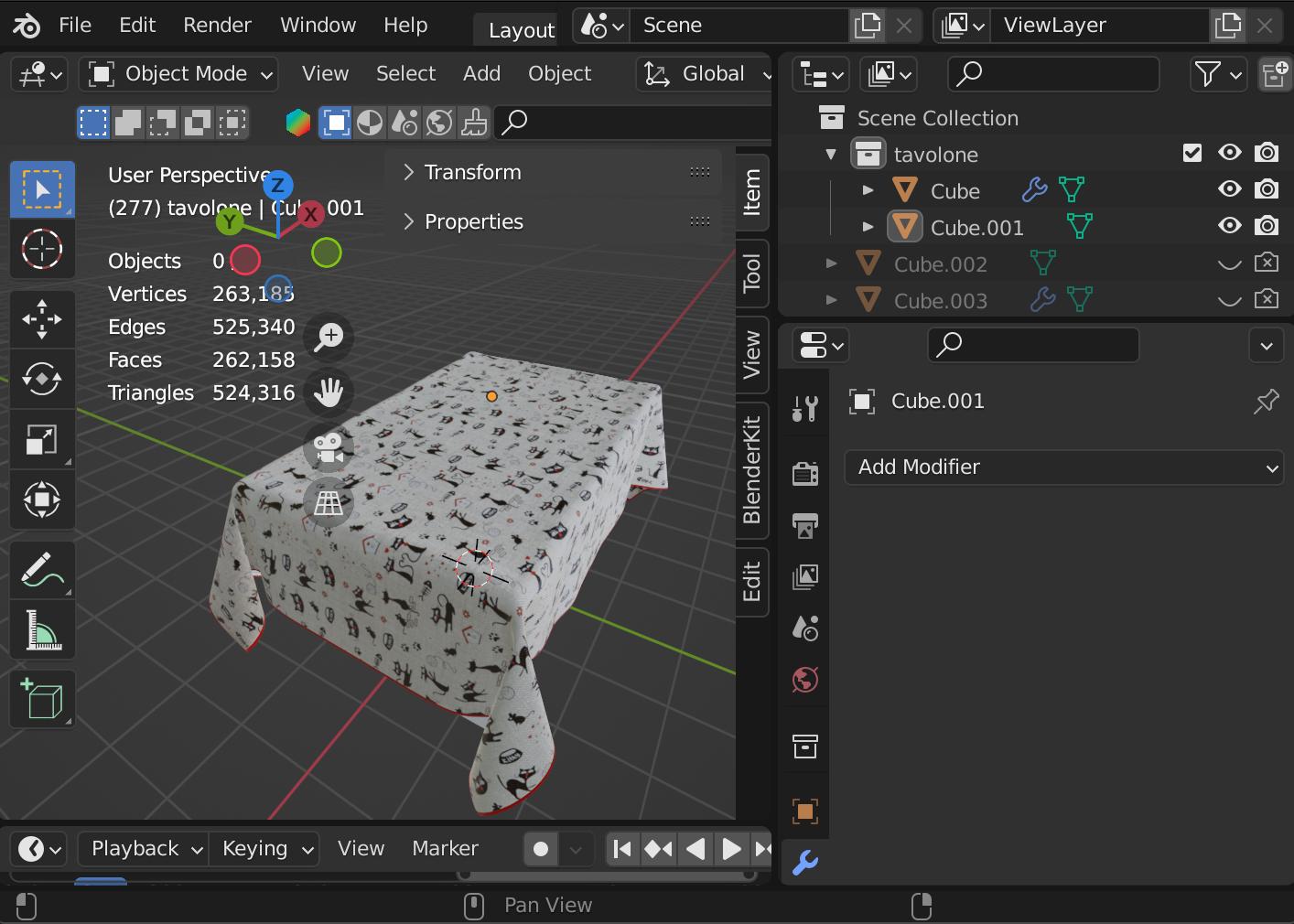This screenshot has height=924, width=1294.
Task: Hide the Cube object in the outliner
Action: coord(1229,189)
